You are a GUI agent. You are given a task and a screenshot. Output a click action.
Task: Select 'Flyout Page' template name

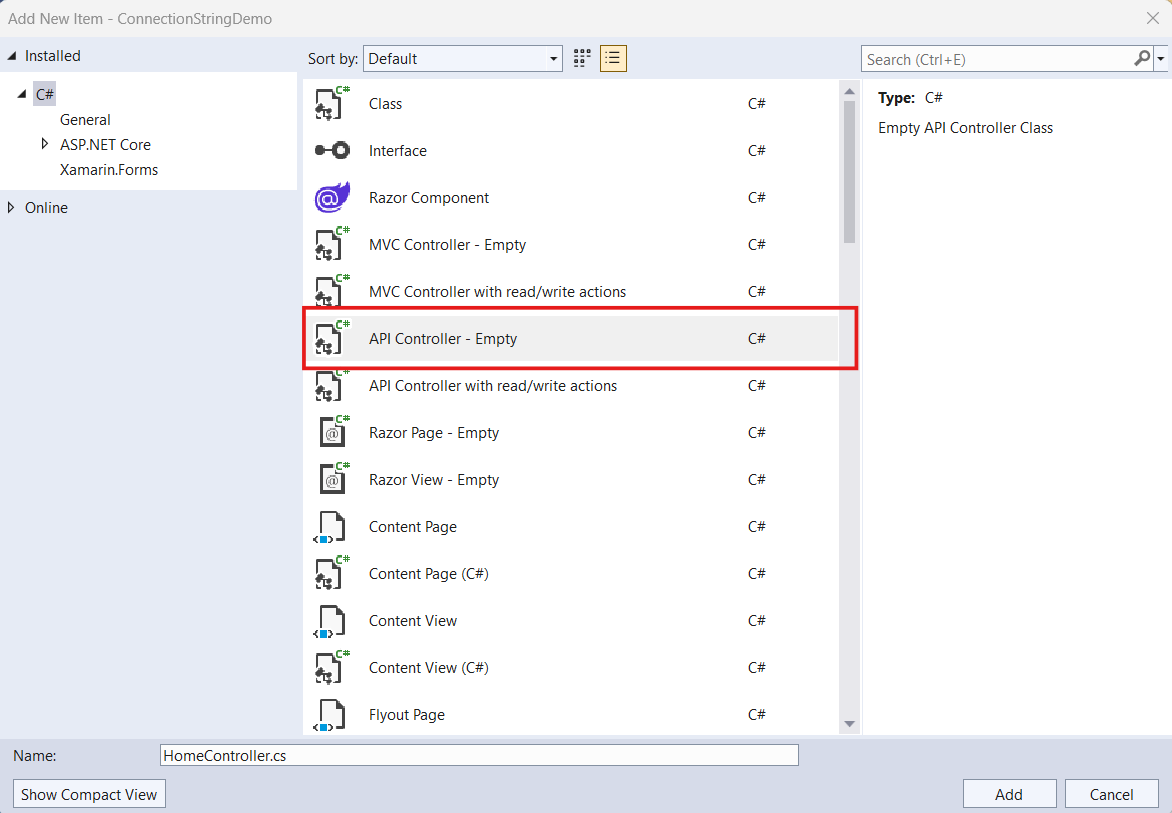coord(407,715)
